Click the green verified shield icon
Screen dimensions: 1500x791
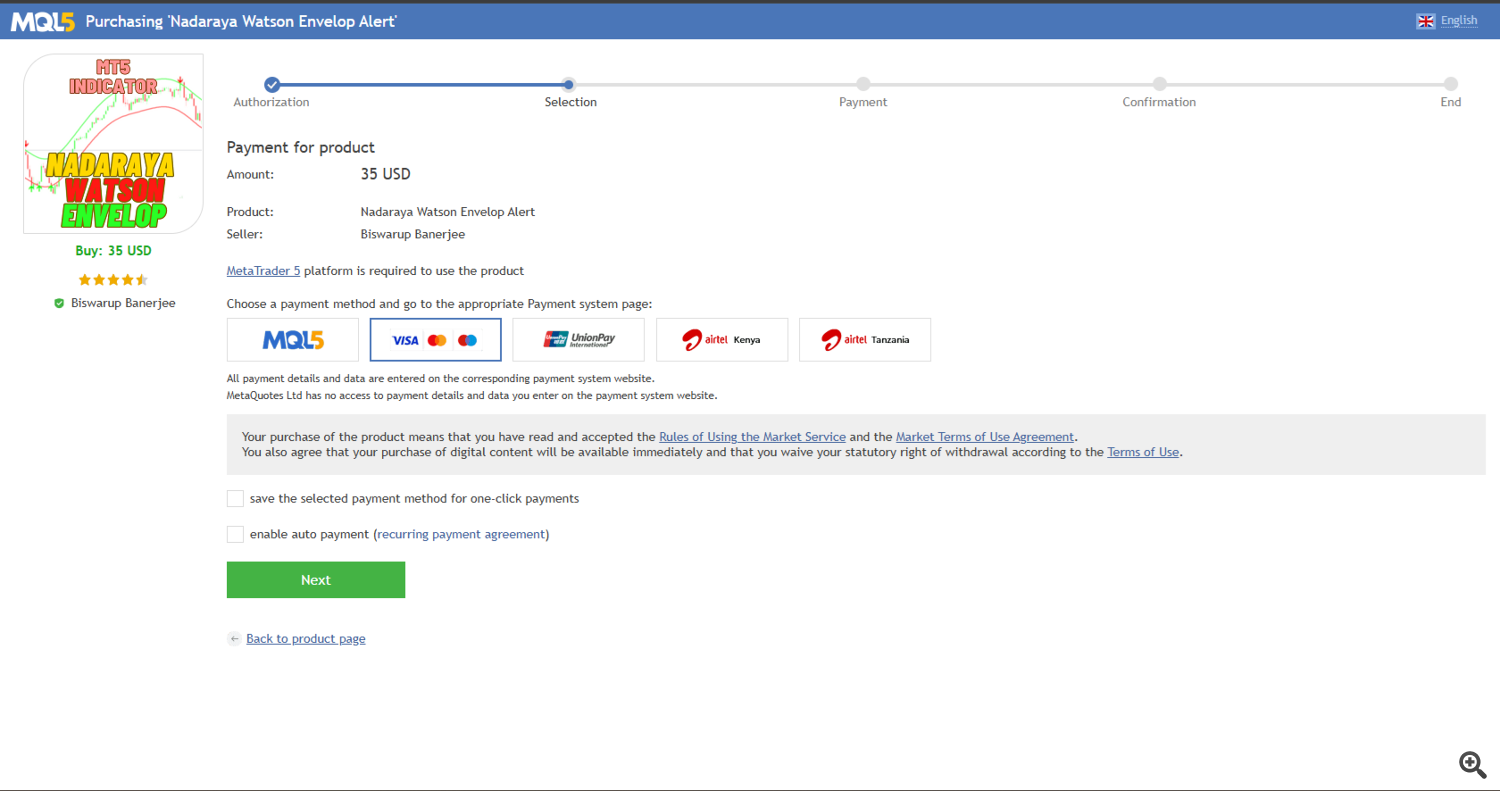coord(59,303)
